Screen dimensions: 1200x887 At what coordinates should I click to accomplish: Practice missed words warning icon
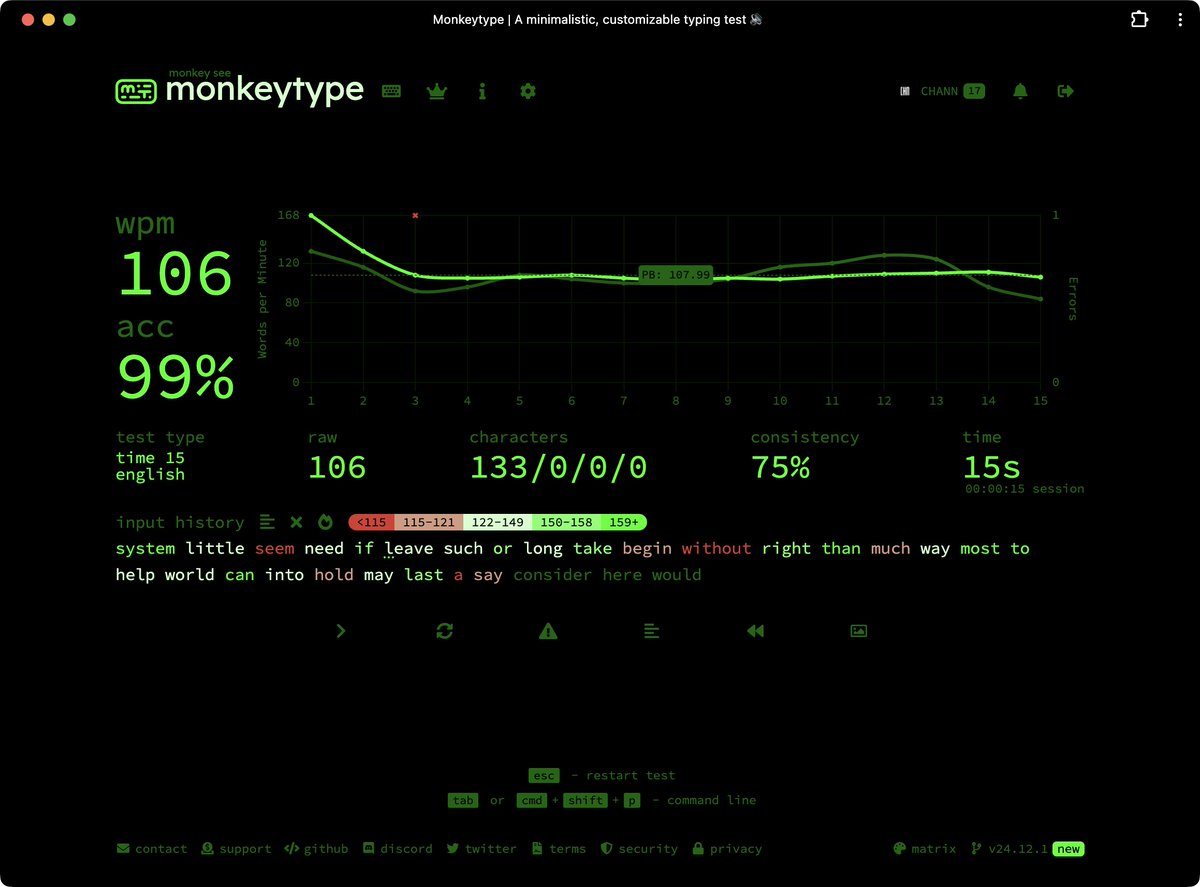(x=548, y=631)
